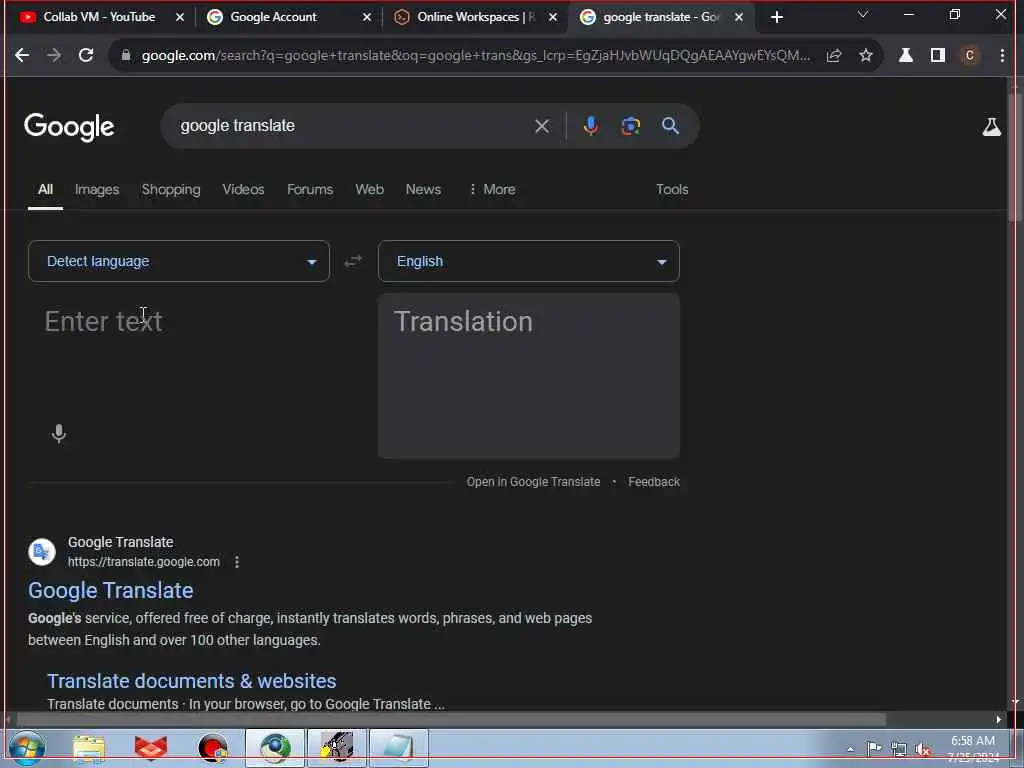Bookmark this page with the star icon
Image resolution: width=1024 pixels, height=768 pixels.
(x=866, y=56)
